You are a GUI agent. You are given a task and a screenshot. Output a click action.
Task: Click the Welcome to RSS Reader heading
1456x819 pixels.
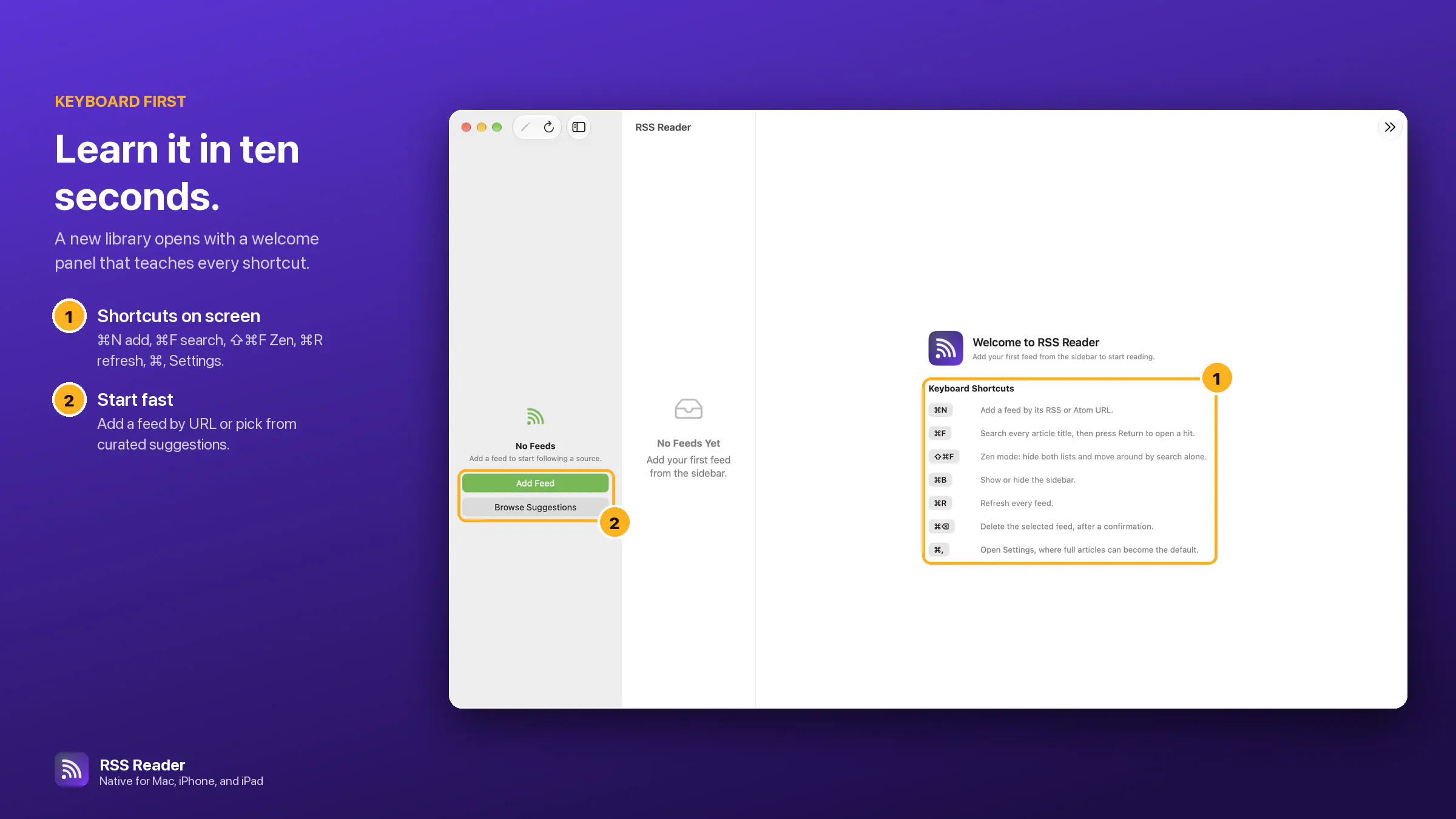[x=1036, y=342]
